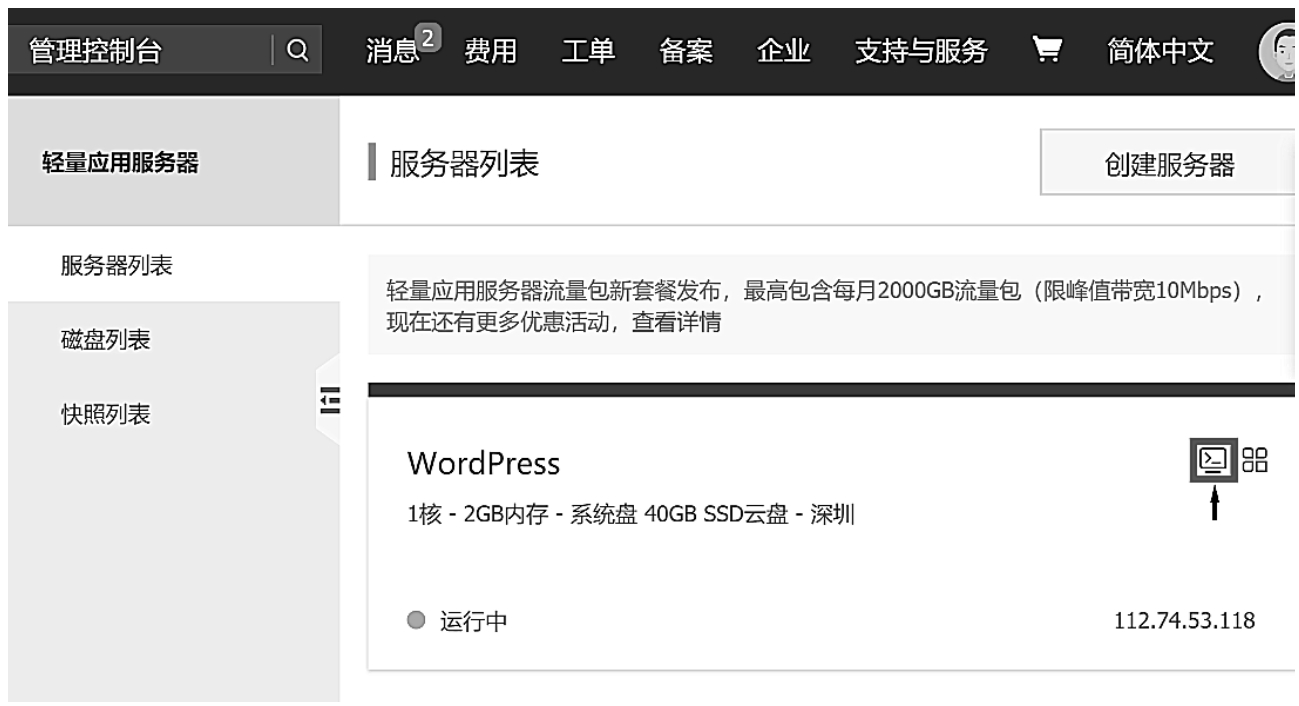Switch language via 简体中文
The height and width of the screenshot is (706, 1299).
click(1160, 52)
